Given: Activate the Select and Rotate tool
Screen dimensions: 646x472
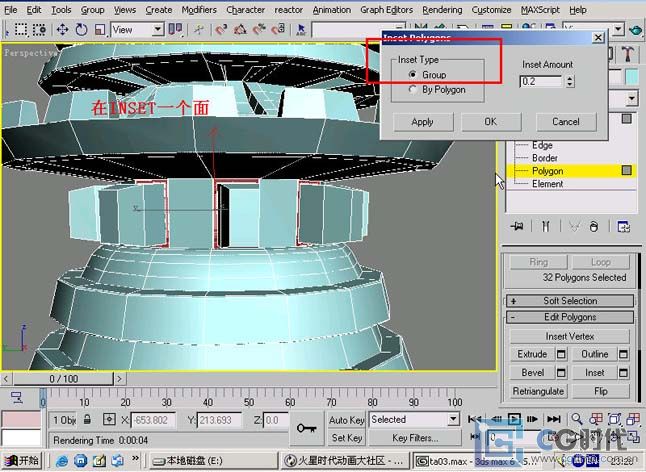Looking at the screenshot, I should pos(81,30).
